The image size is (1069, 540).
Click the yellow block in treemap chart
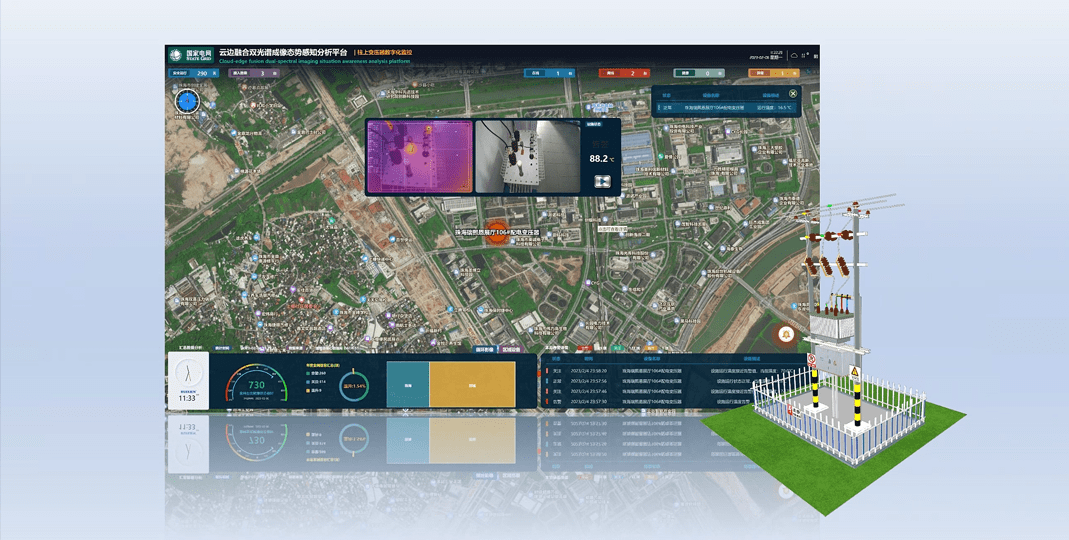click(472, 384)
